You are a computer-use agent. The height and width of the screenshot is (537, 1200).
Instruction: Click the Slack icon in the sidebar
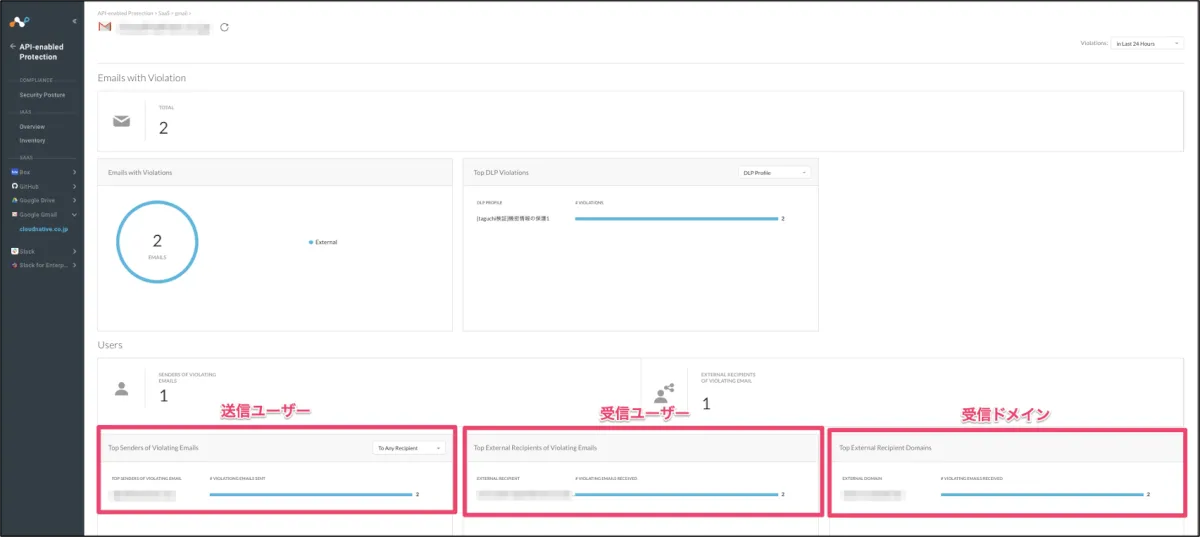tap(14, 251)
